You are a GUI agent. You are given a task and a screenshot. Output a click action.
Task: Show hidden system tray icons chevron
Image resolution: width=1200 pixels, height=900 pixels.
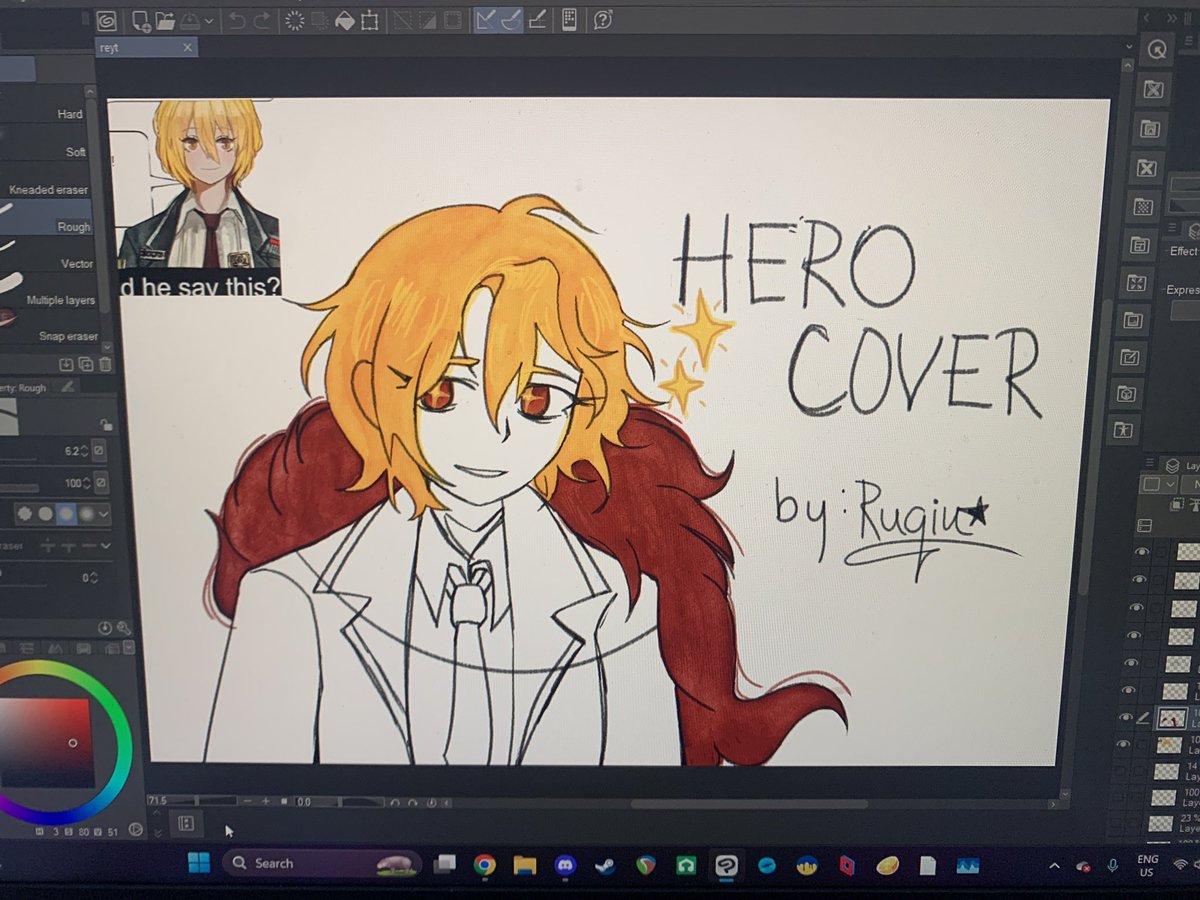[1053, 866]
